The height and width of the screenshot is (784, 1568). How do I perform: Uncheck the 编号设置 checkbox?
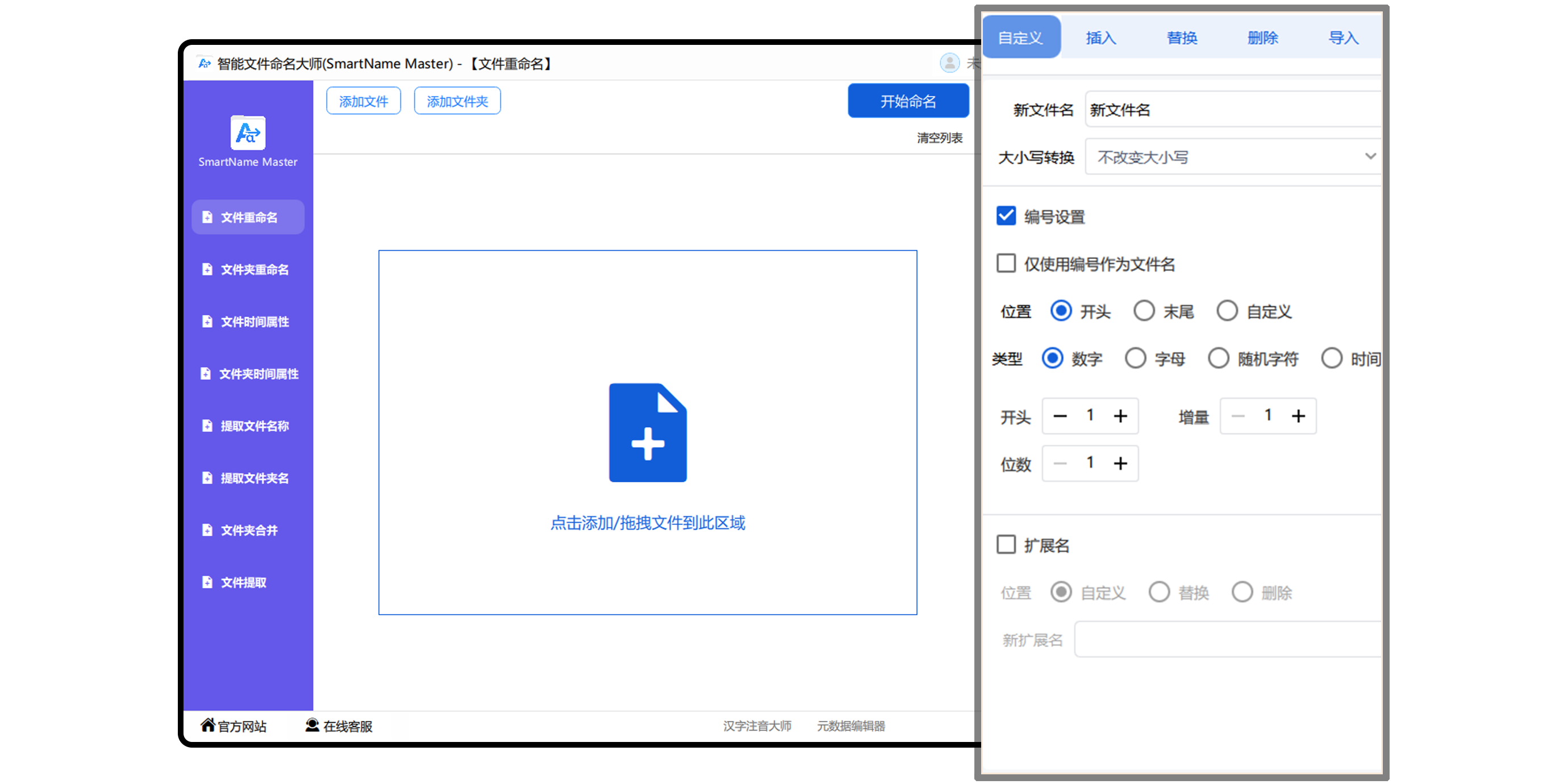coord(1006,216)
